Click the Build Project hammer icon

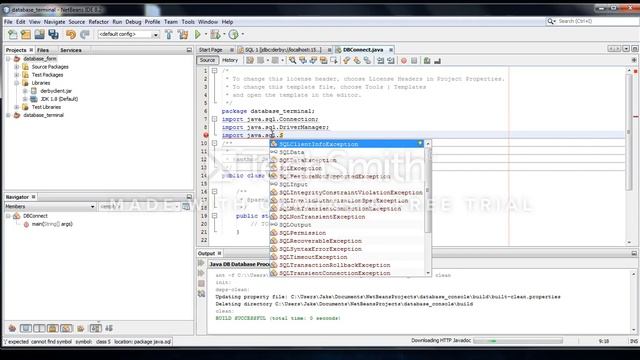coord(169,35)
